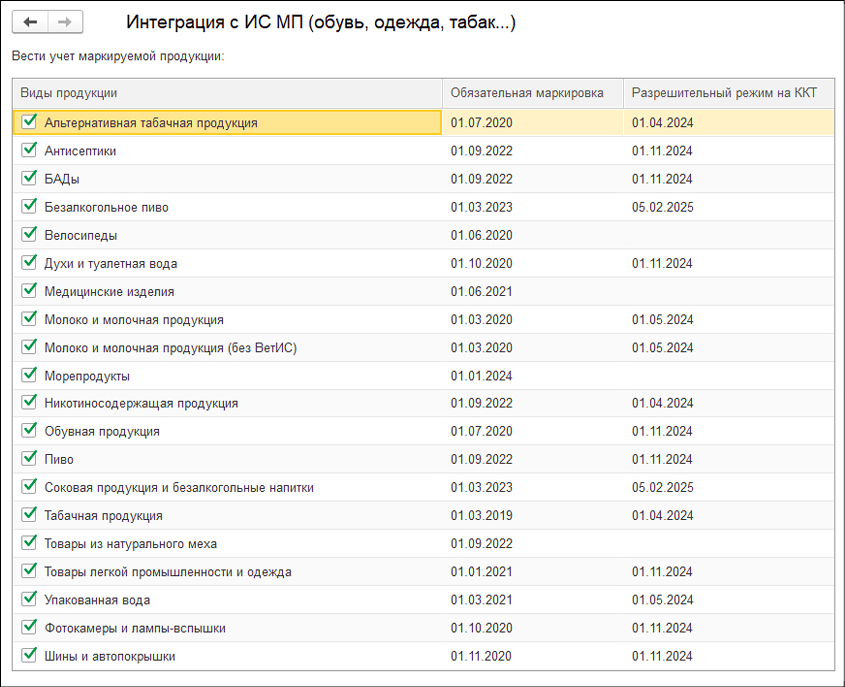
Task: Select Товары легкой промышленности и одежда row
Action: tap(424, 572)
